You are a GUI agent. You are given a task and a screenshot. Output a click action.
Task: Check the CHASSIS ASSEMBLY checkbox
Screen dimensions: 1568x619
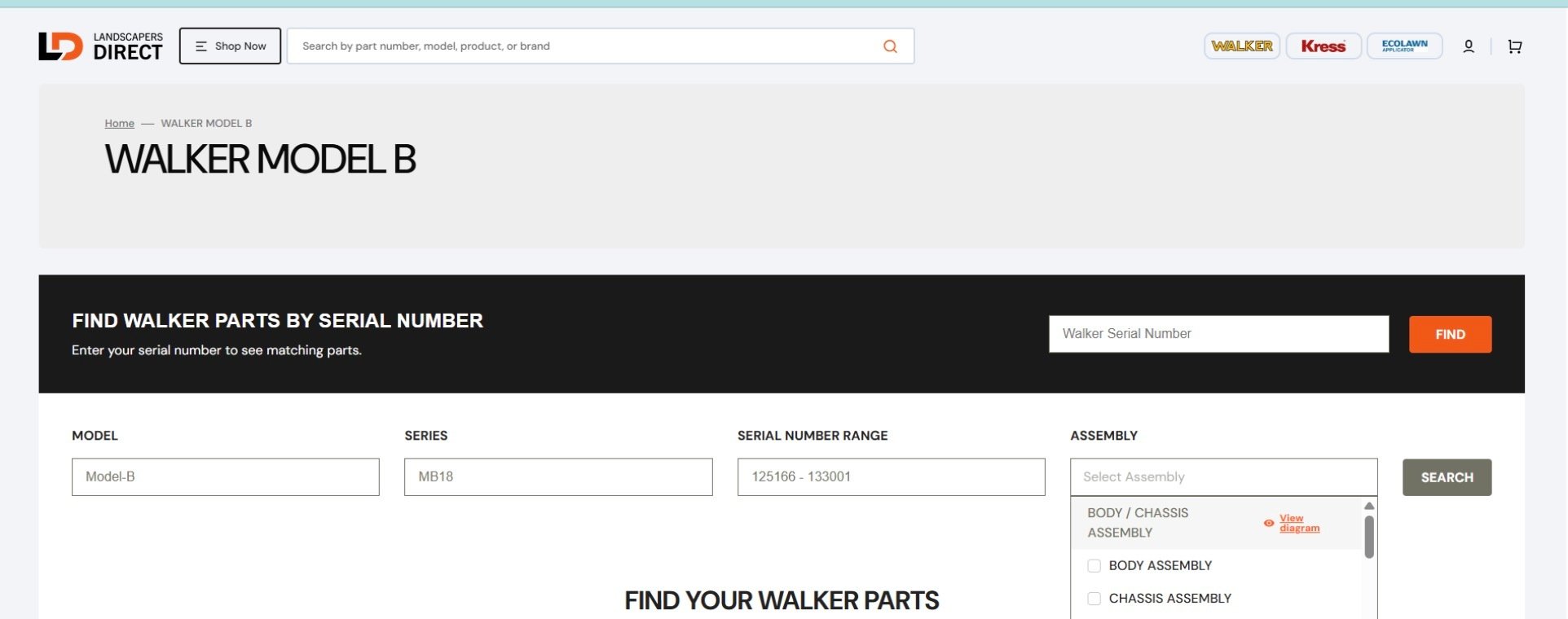pos(1094,599)
